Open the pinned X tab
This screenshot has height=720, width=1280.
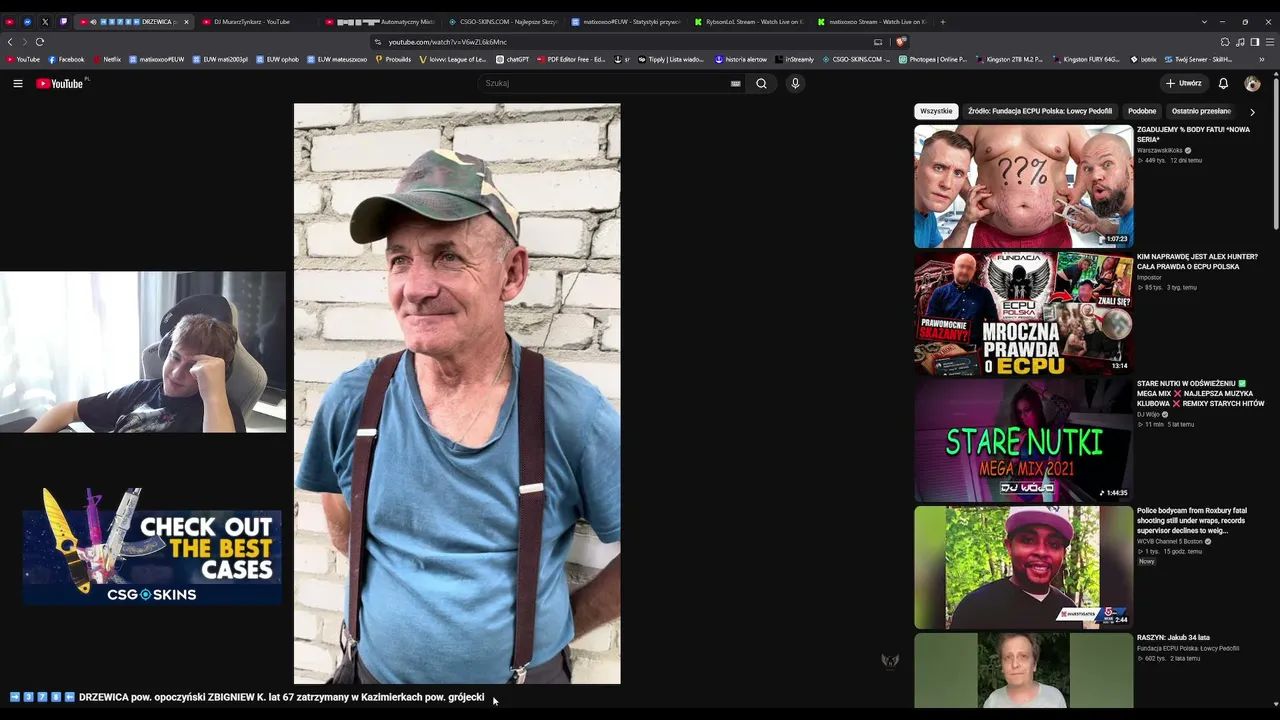[45, 22]
